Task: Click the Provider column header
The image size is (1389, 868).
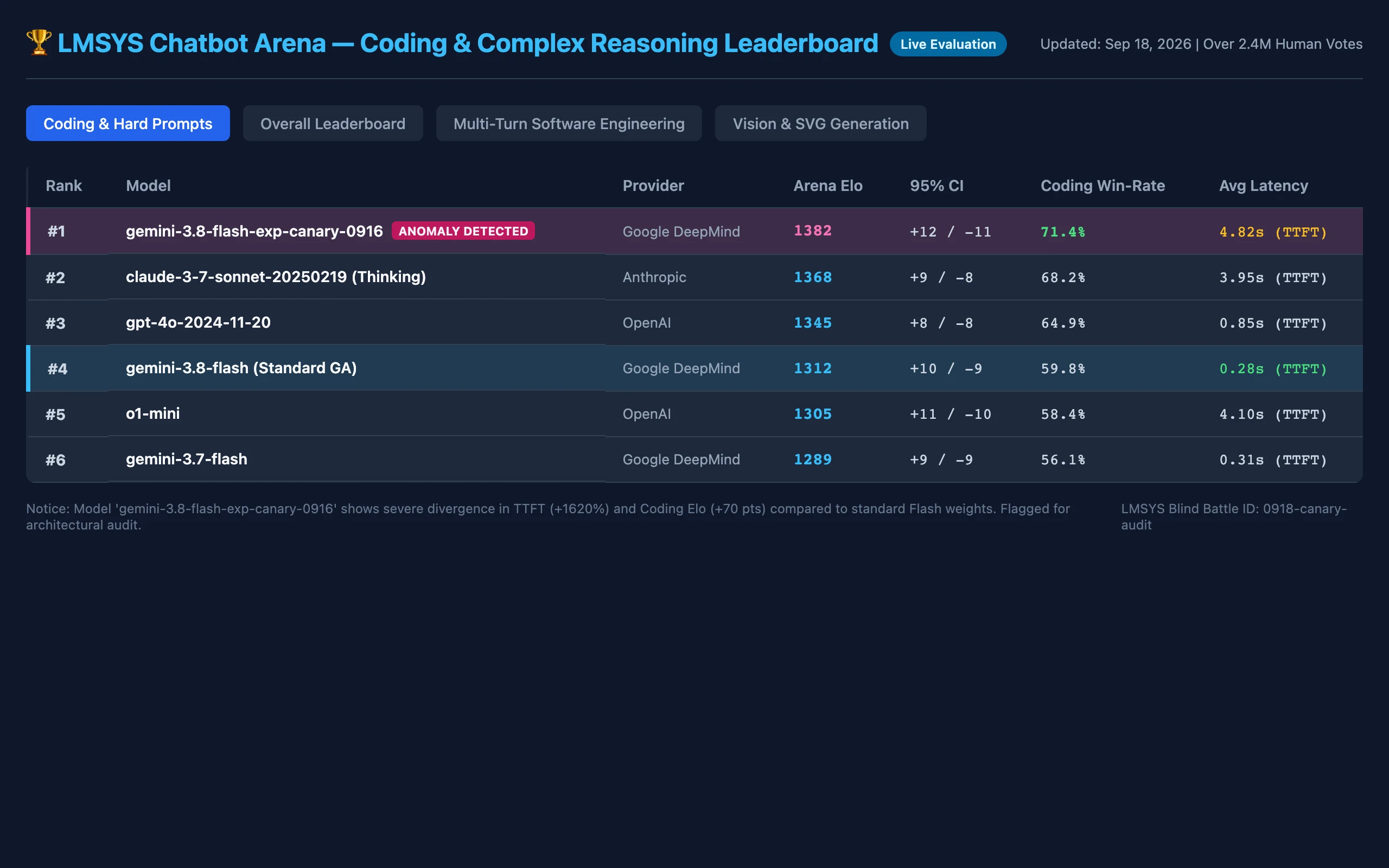Action: (x=653, y=186)
